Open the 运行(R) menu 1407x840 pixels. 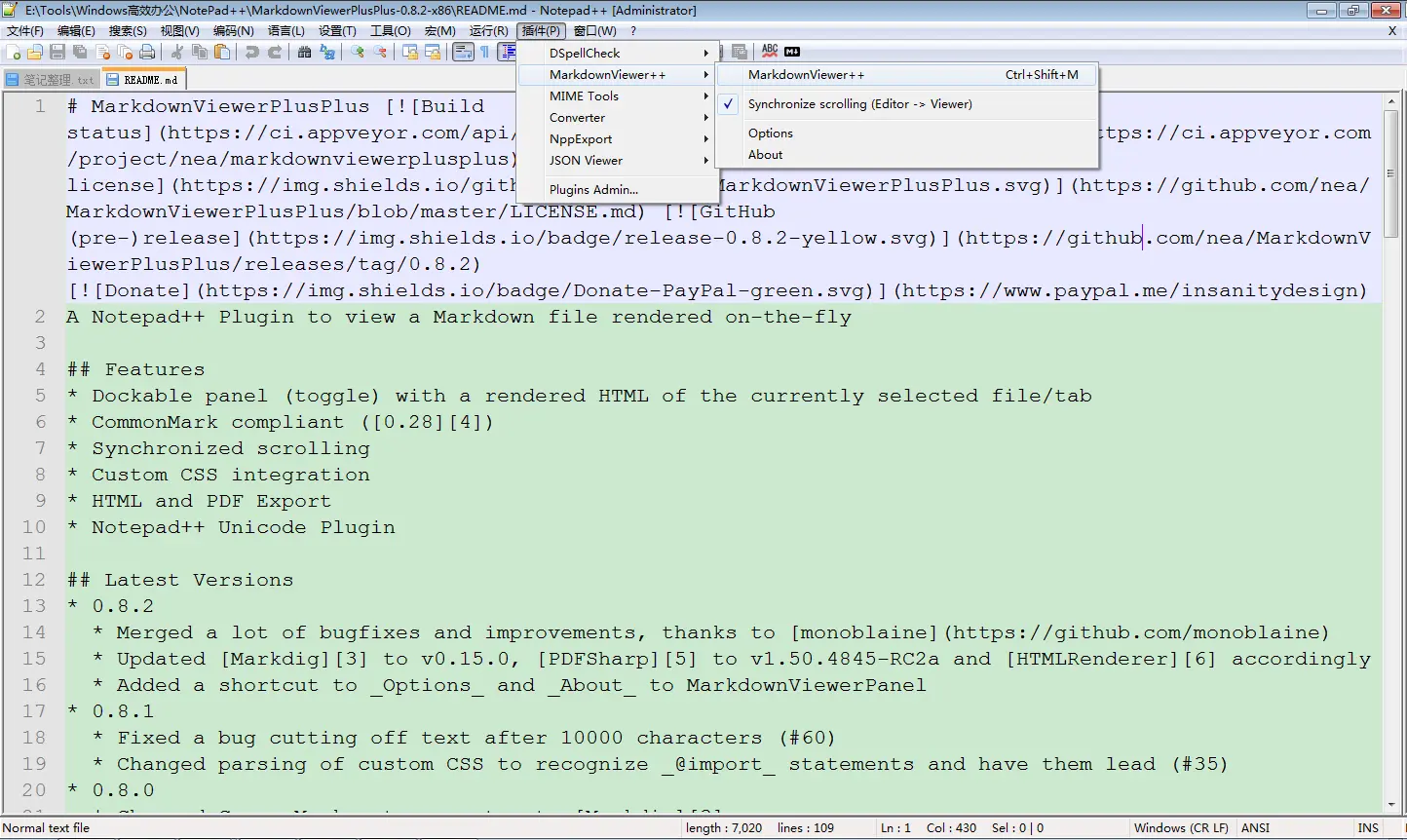click(x=488, y=31)
